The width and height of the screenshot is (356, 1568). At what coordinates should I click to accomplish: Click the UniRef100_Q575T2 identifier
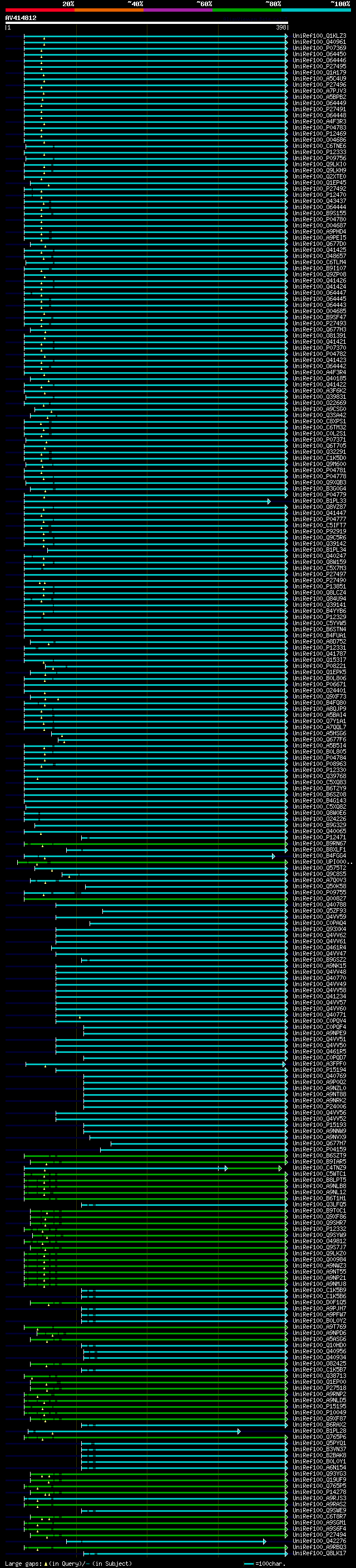point(319,868)
